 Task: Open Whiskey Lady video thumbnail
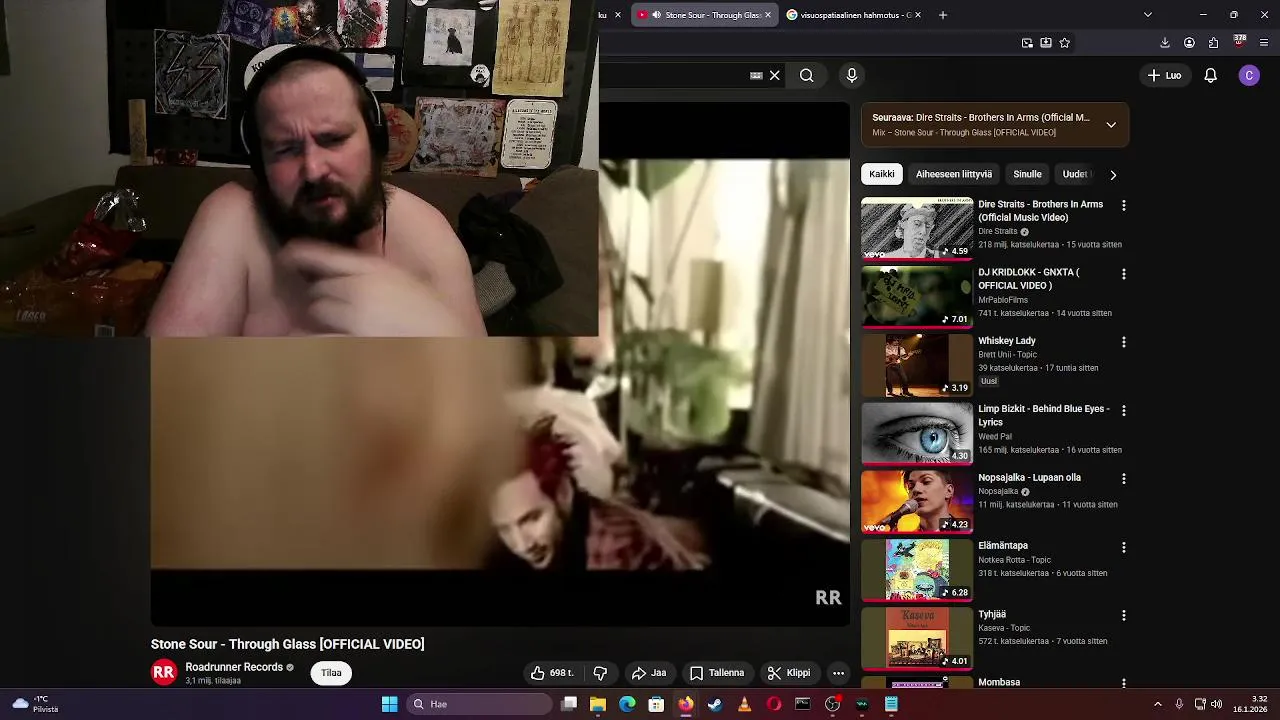pyautogui.click(x=917, y=365)
